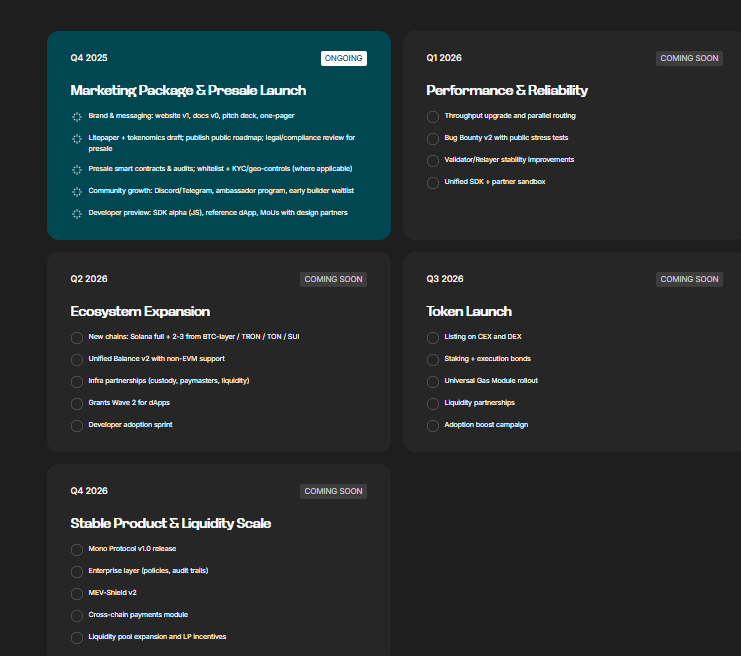Image resolution: width=741 pixels, height=656 pixels.
Task: Click the Marketing Package & Presale Launch heading
Action: [188, 90]
